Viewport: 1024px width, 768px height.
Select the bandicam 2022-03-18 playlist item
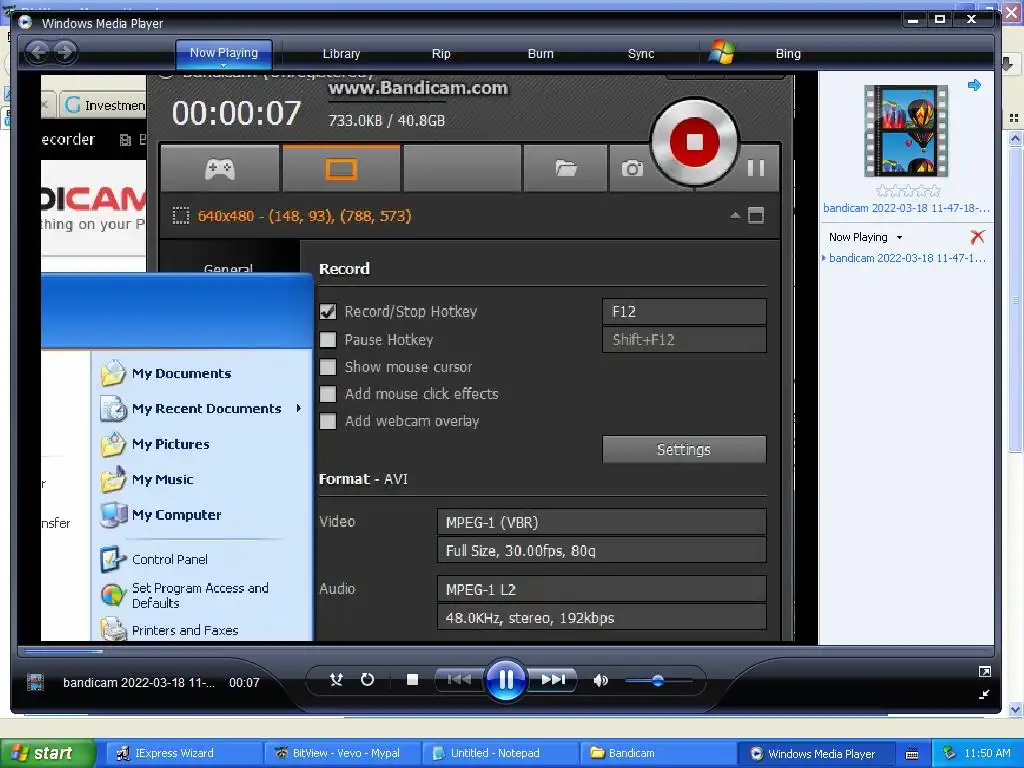point(907,258)
